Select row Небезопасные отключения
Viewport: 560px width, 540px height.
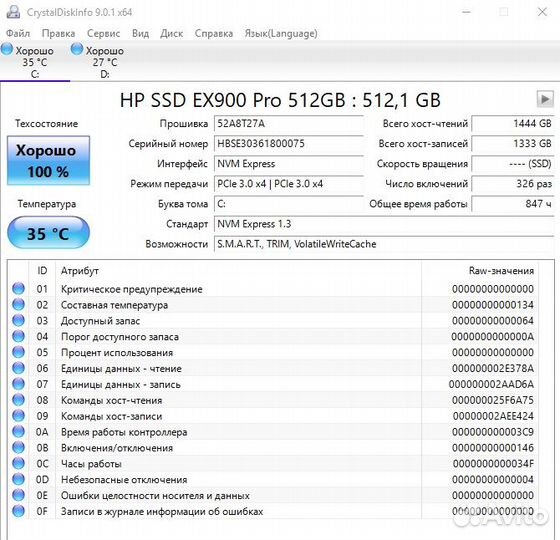(273, 479)
